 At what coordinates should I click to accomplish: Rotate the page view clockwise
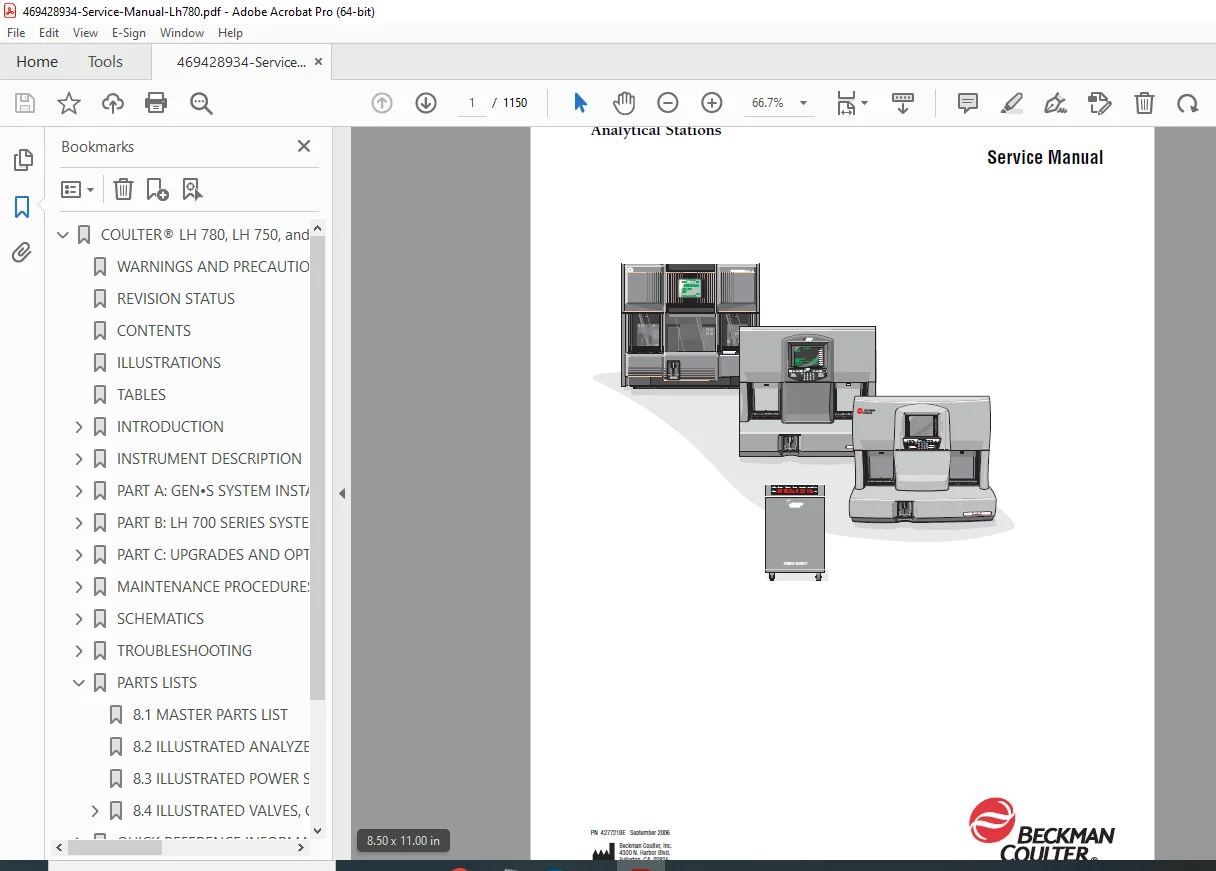coord(1187,103)
